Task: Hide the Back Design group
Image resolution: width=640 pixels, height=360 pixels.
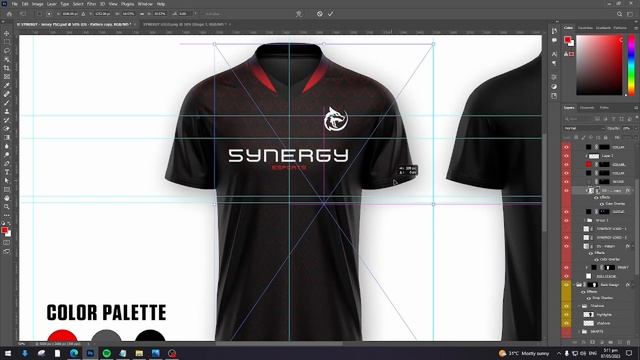Action: [566, 284]
